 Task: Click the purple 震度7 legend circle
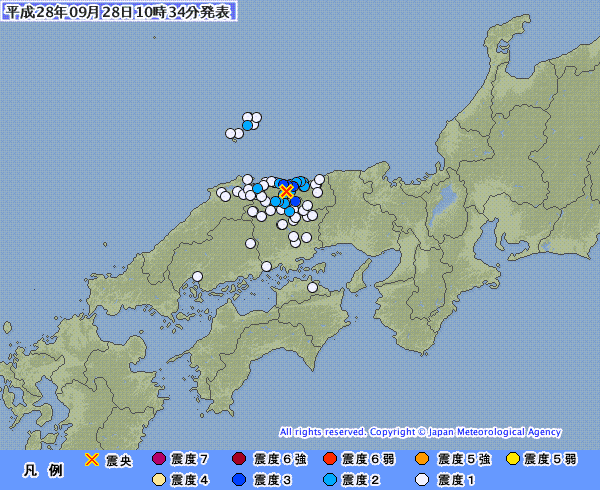(x=159, y=459)
